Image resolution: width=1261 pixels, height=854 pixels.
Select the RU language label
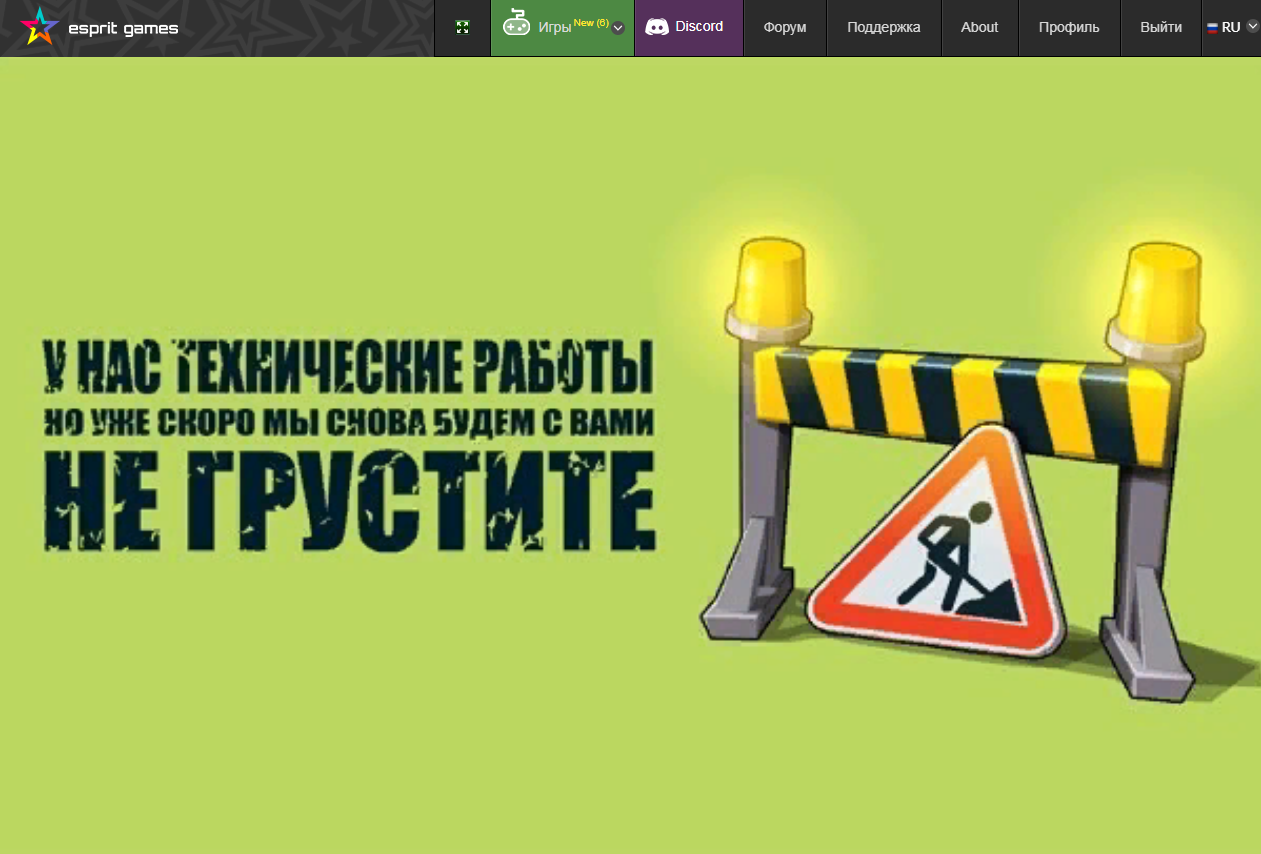pos(1231,27)
